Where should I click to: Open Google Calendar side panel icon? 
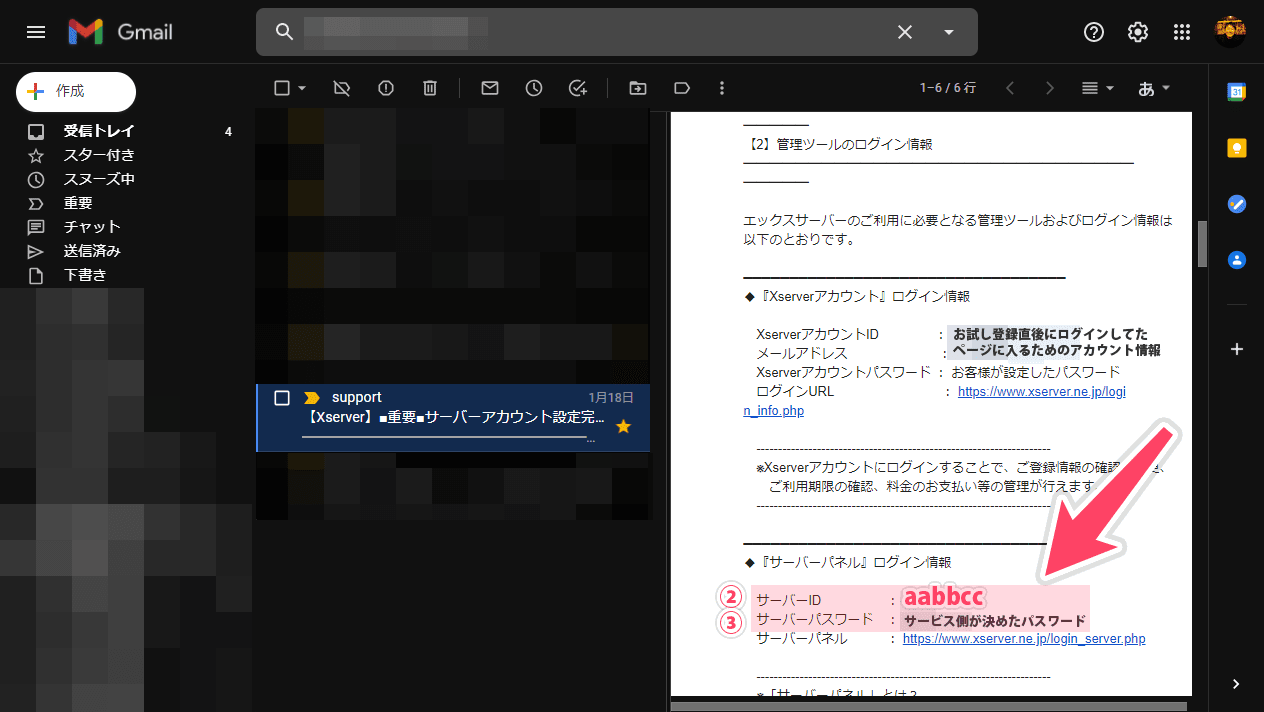coord(1237,92)
